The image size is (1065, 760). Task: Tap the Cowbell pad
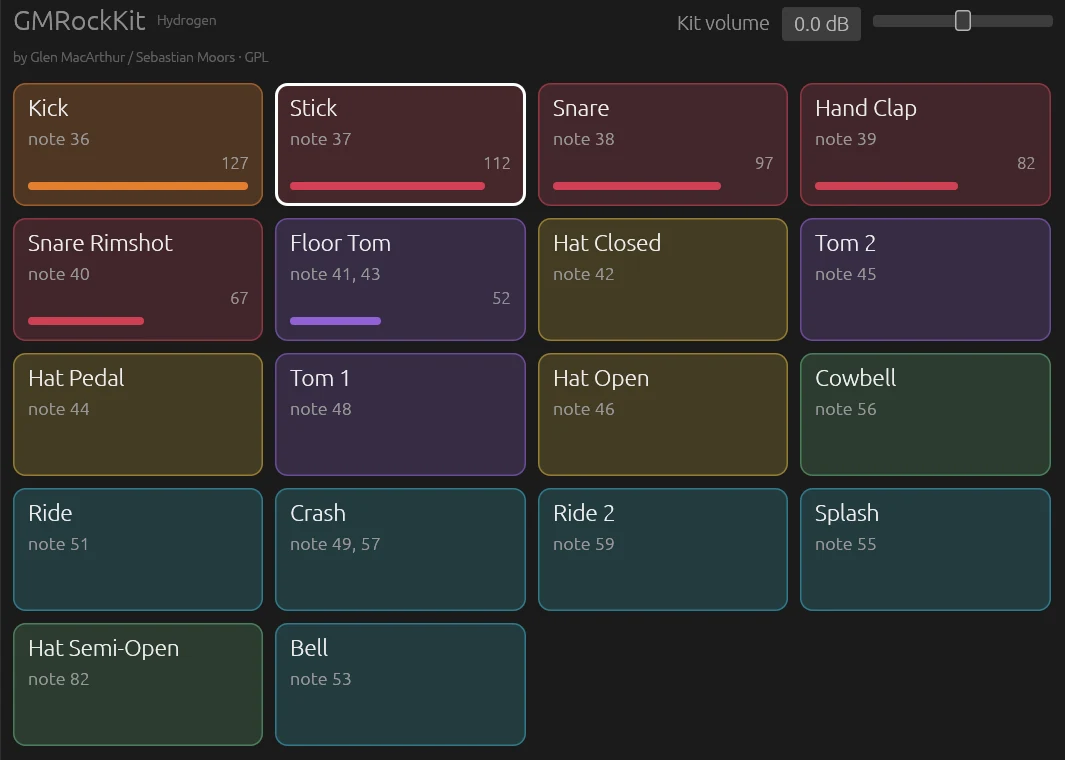(925, 414)
